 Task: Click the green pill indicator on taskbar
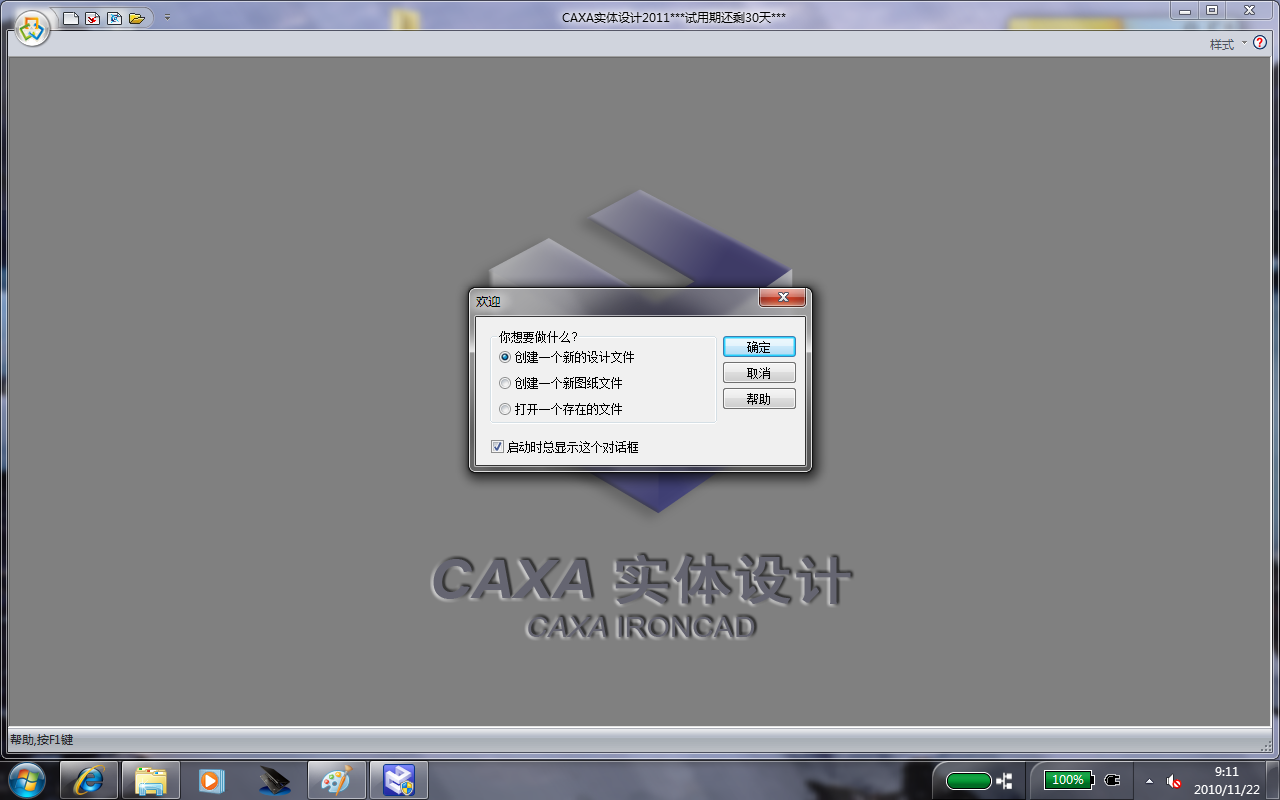pos(968,781)
